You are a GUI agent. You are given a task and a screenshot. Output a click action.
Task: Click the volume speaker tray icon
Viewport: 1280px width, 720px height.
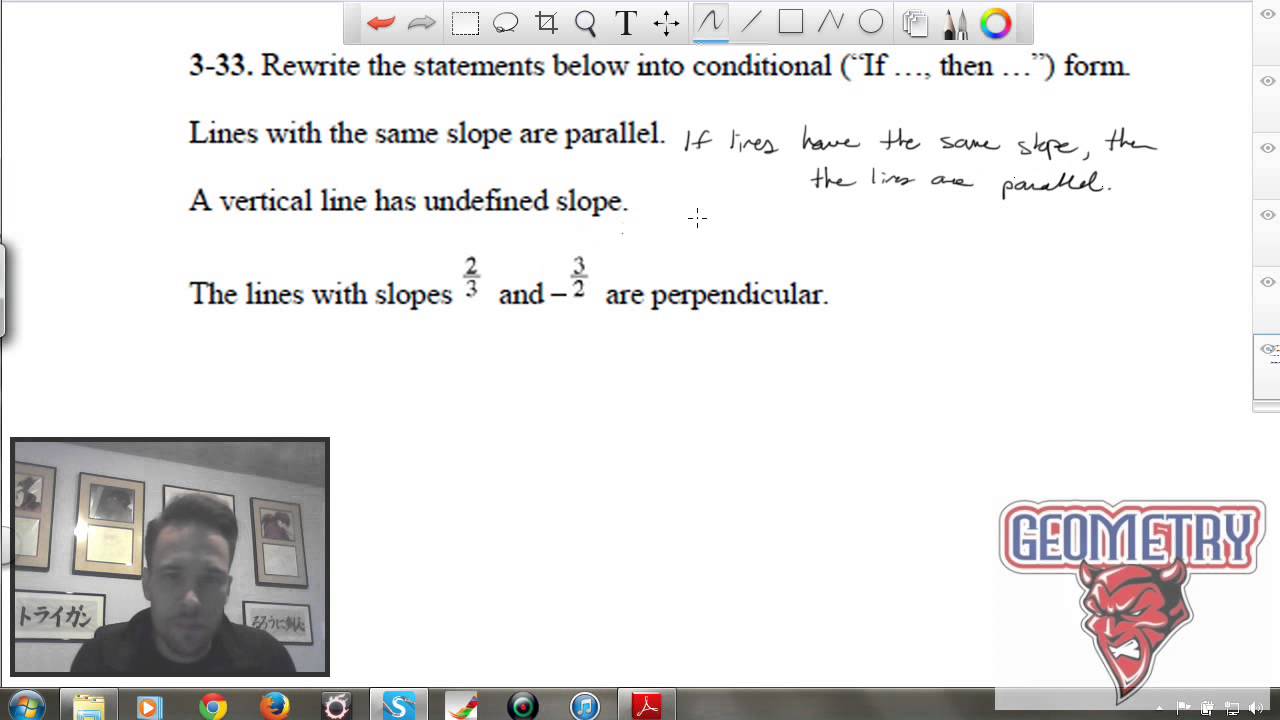[1254, 708]
